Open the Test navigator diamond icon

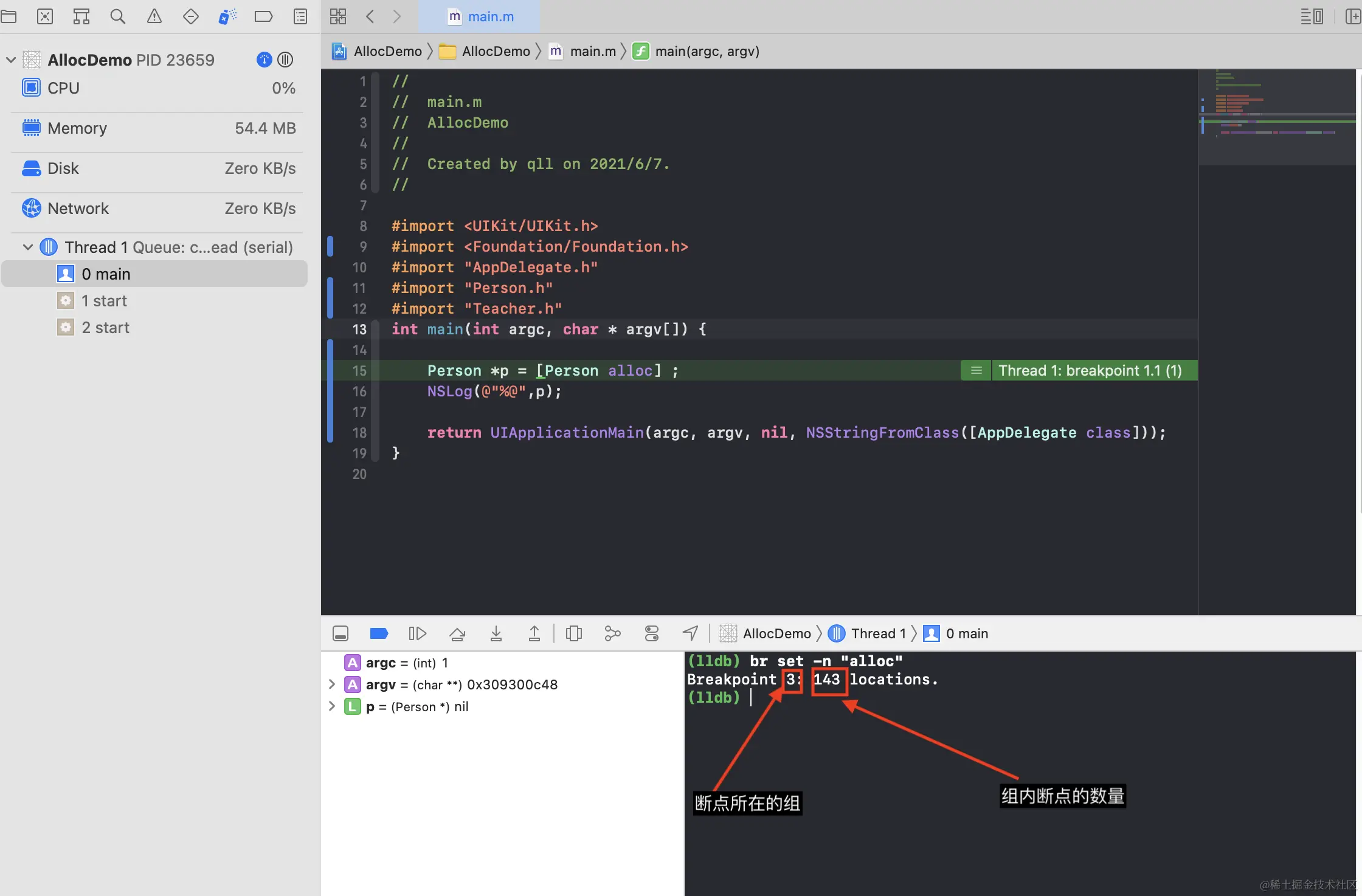(191, 16)
